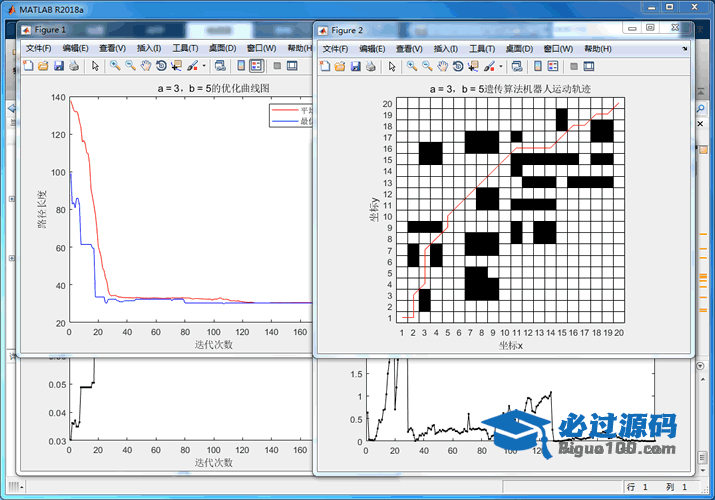
Task: Click New Figure icon in Figure 1 toolbar
Action: point(28,66)
